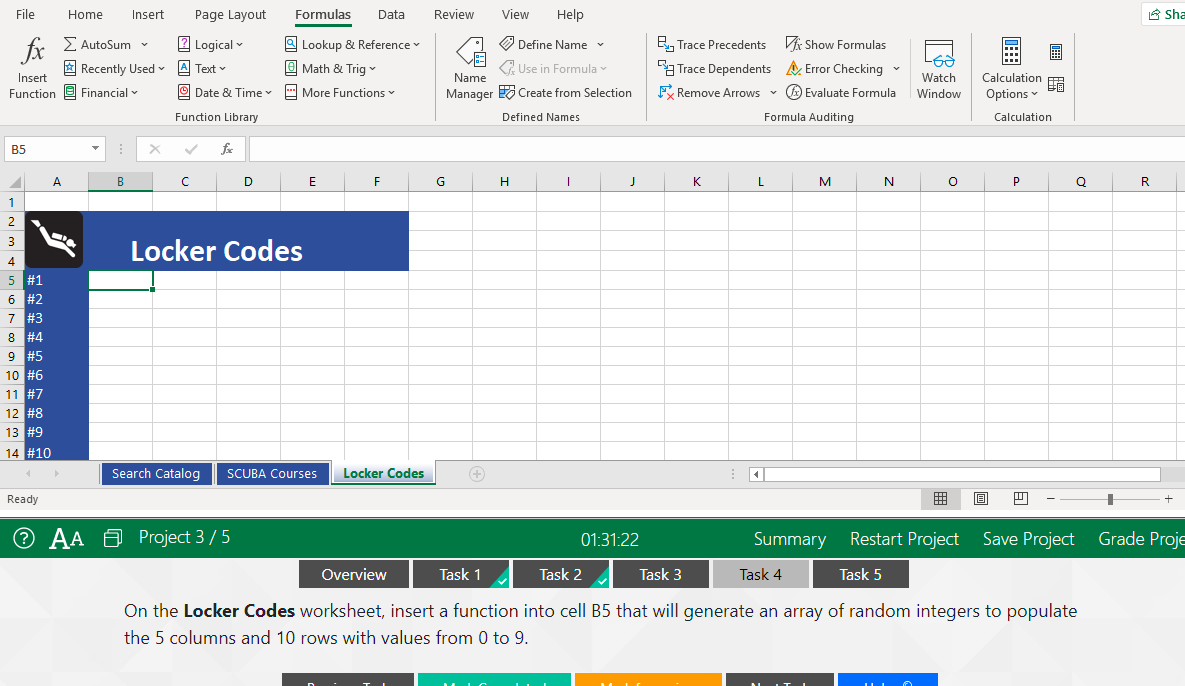The height and width of the screenshot is (686, 1185).
Task: Open the Name Manager
Action: pos(469,66)
